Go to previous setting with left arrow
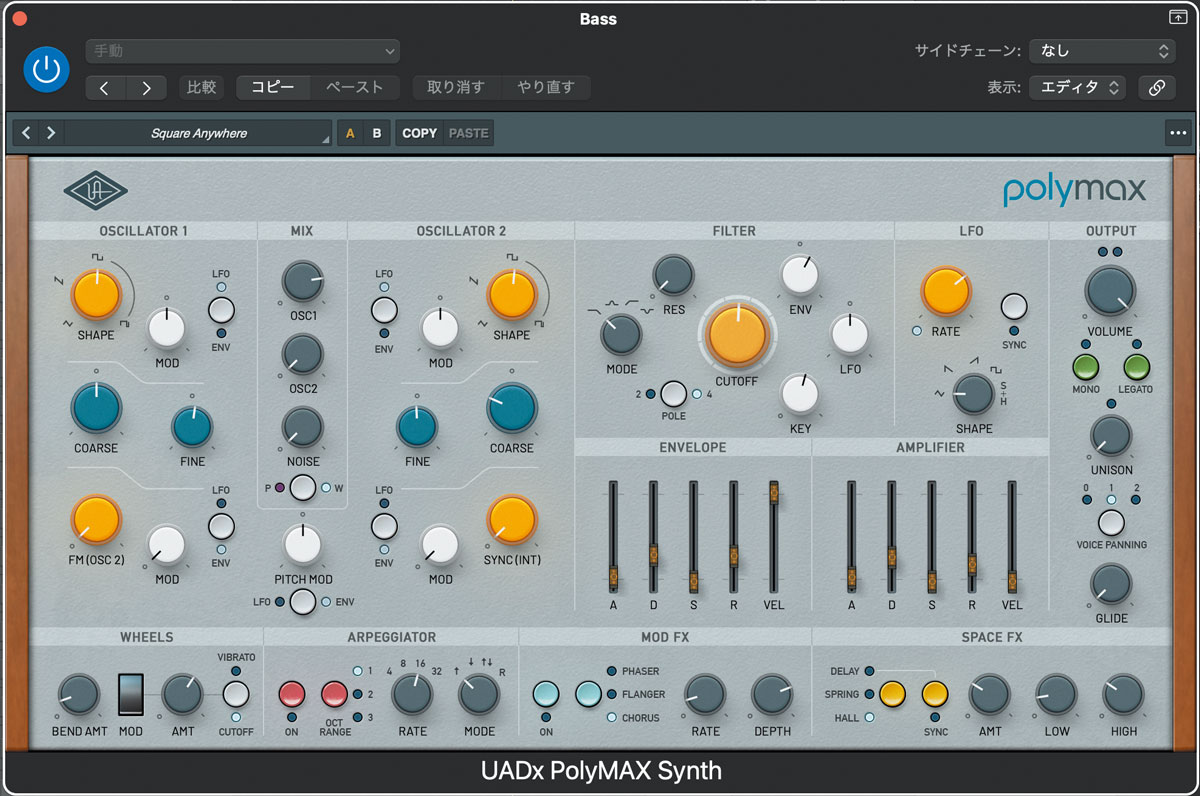The width and height of the screenshot is (1200, 796). pos(106,88)
